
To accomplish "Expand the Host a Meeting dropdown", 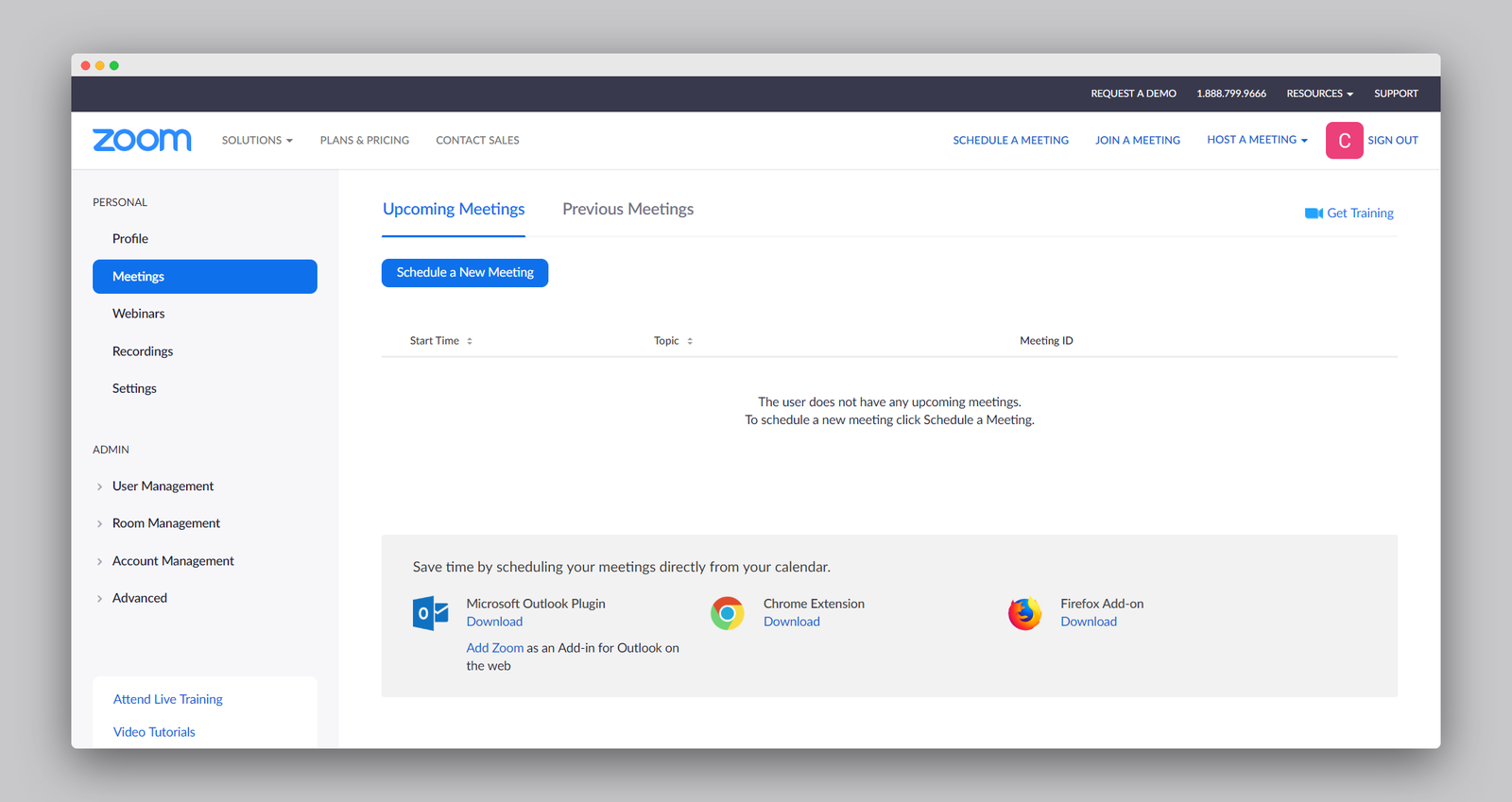I will point(1257,140).
